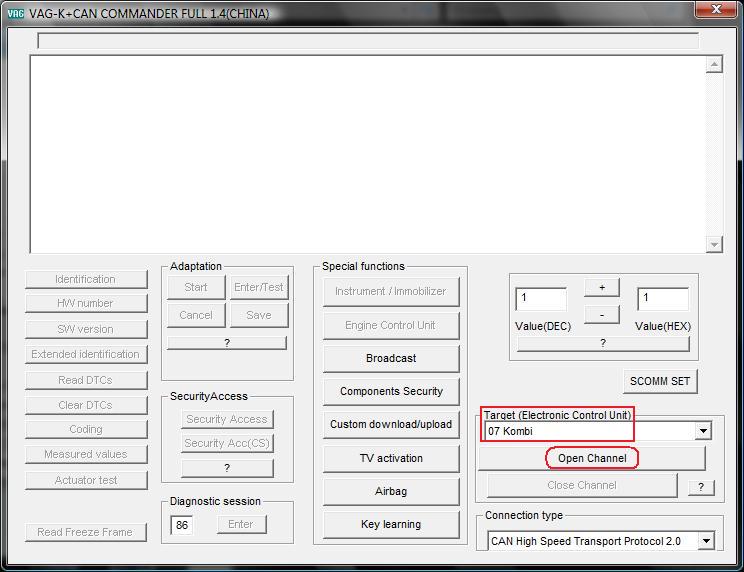744x572 pixels.
Task: Open the SCOMM SET settings
Action: point(660,381)
